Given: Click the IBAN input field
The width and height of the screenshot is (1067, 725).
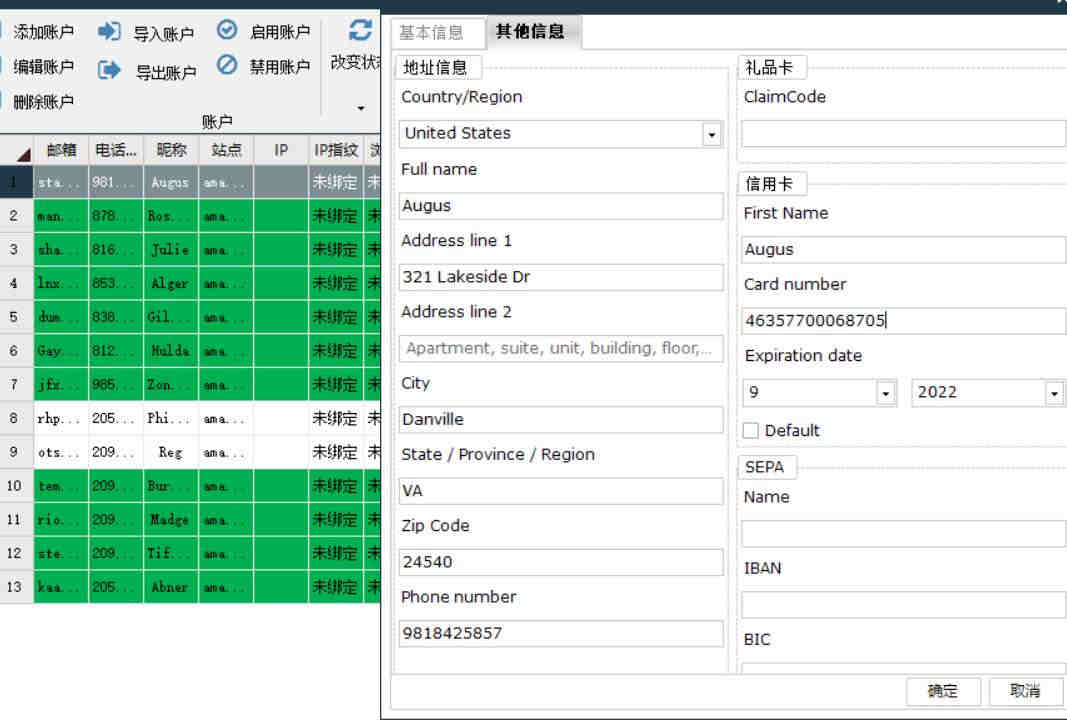Looking at the screenshot, I should pos(904,605).
